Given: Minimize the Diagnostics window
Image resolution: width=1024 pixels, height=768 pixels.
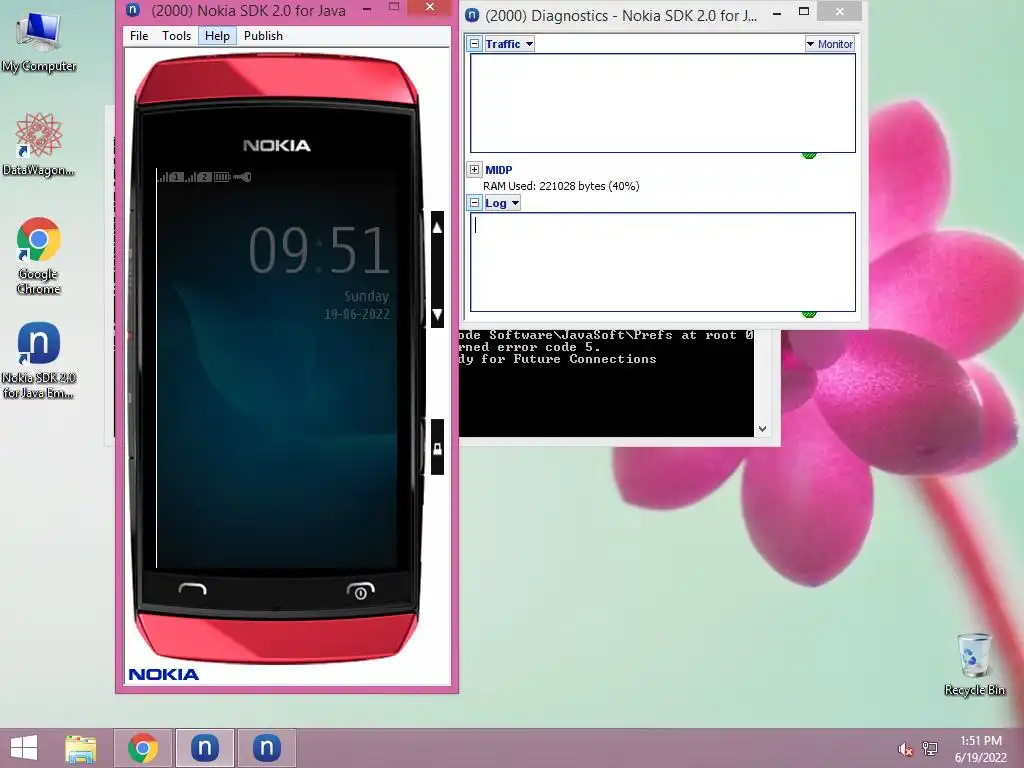Looking at the screenshot, I should point(776,12).
